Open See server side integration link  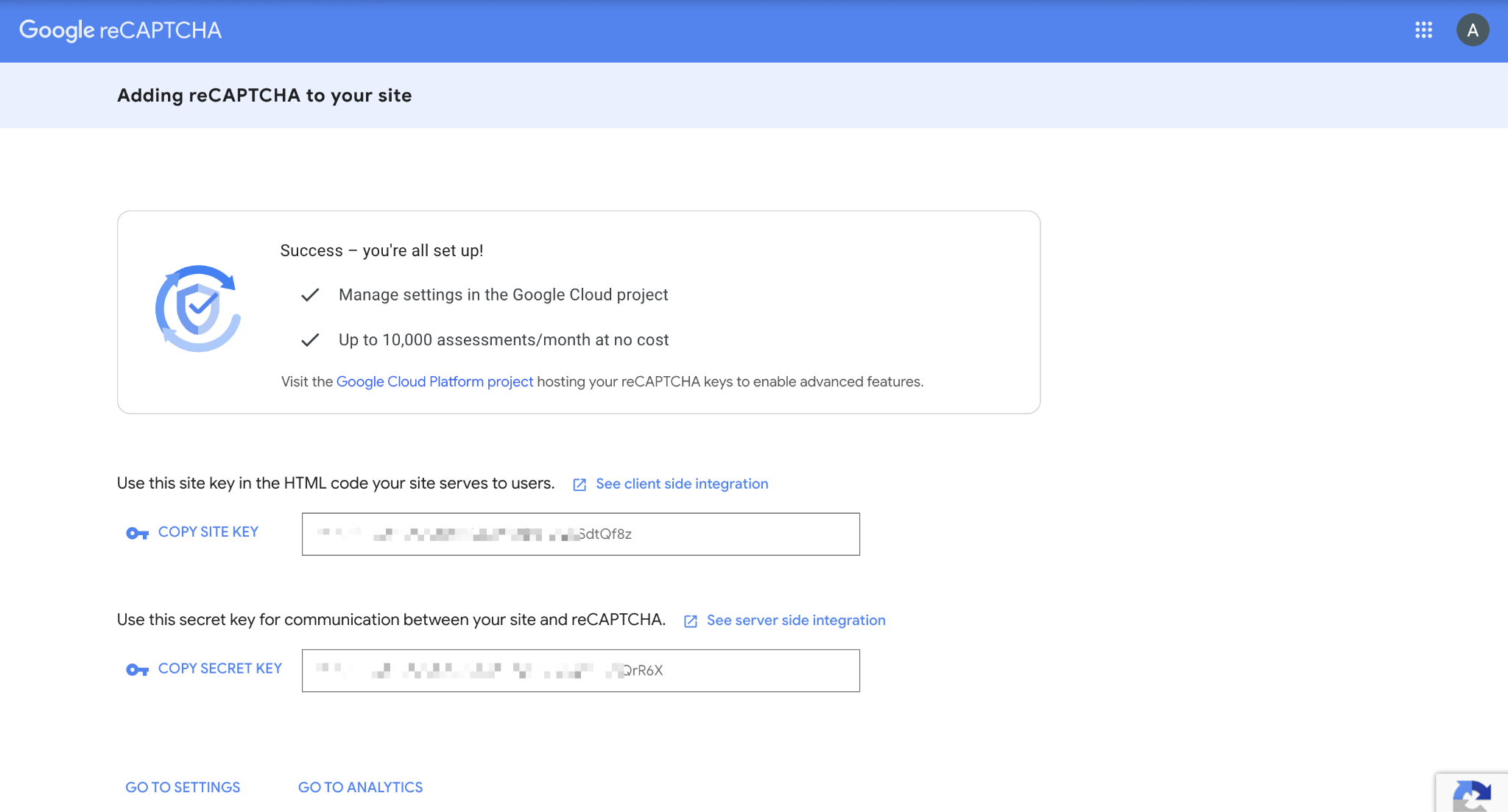tap(796, 620)
